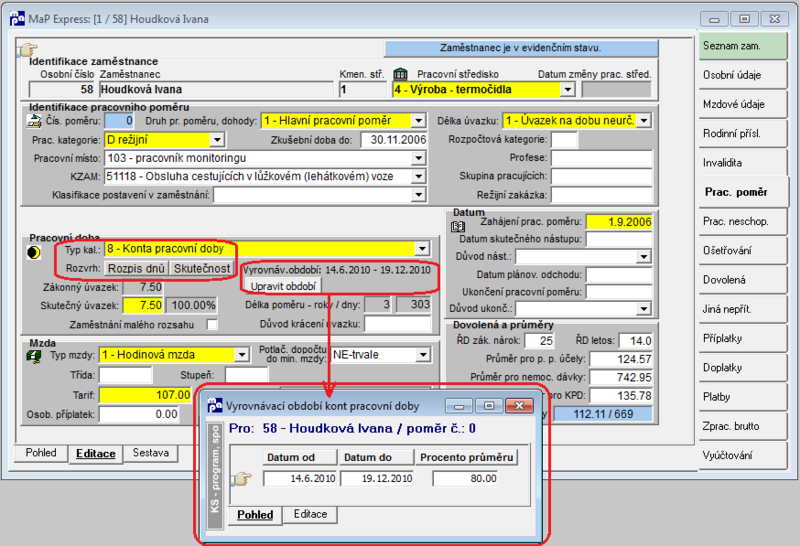Switch to Pohled tab in main window
This screenshot has width=800, height=546.
41,453
